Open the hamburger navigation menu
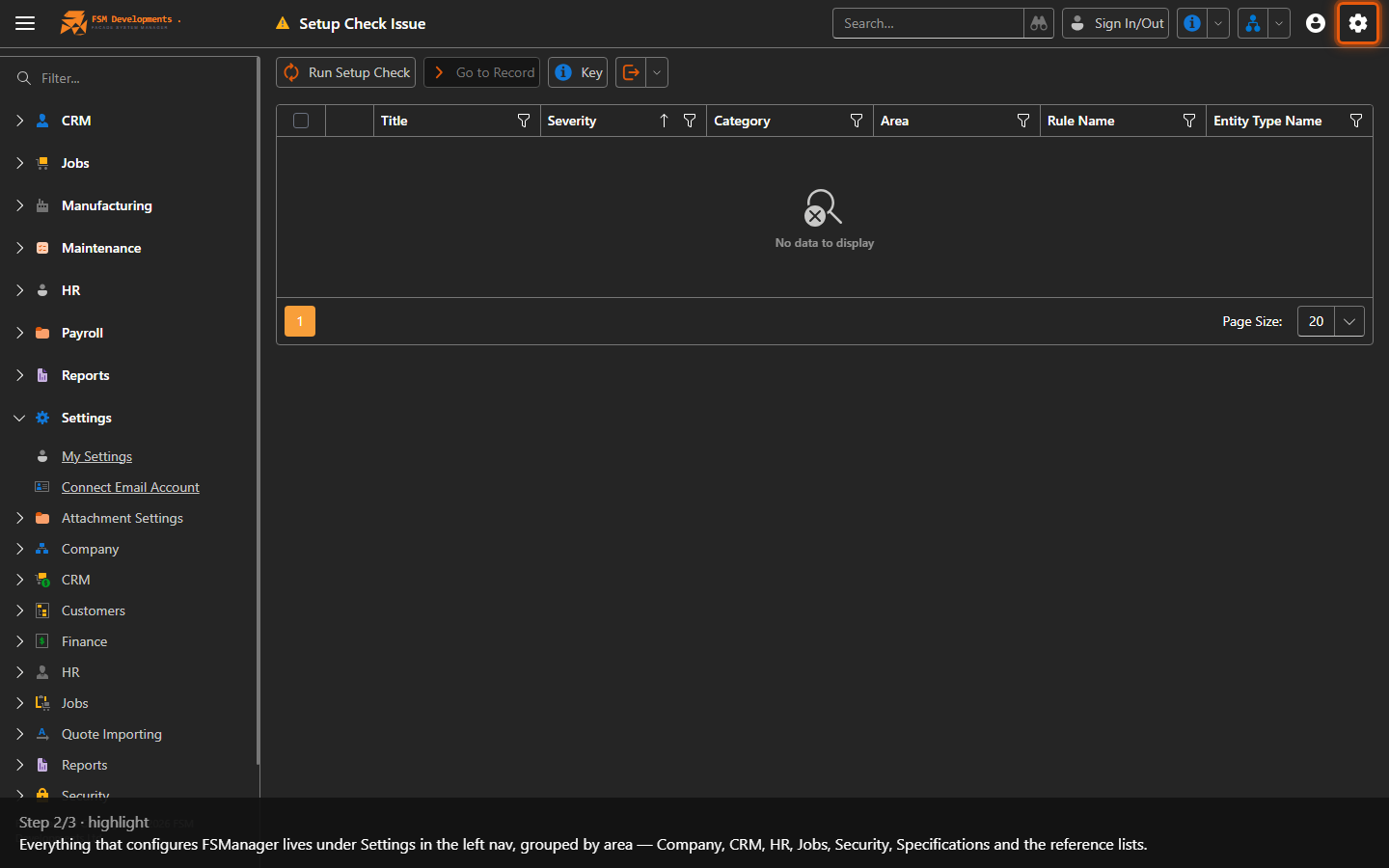 point(25,23)
